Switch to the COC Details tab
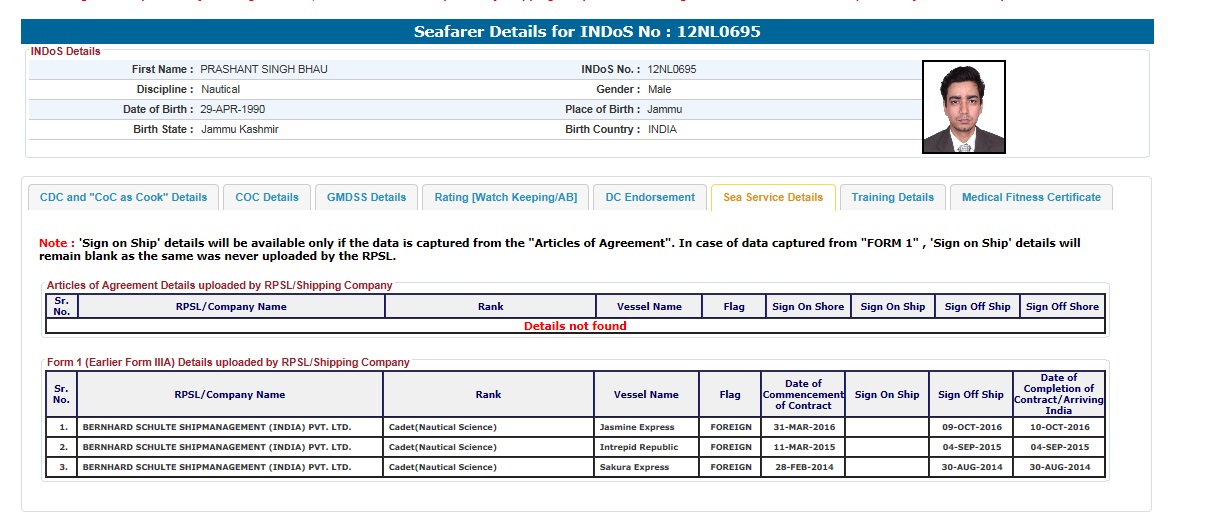 tap(267, 197)
